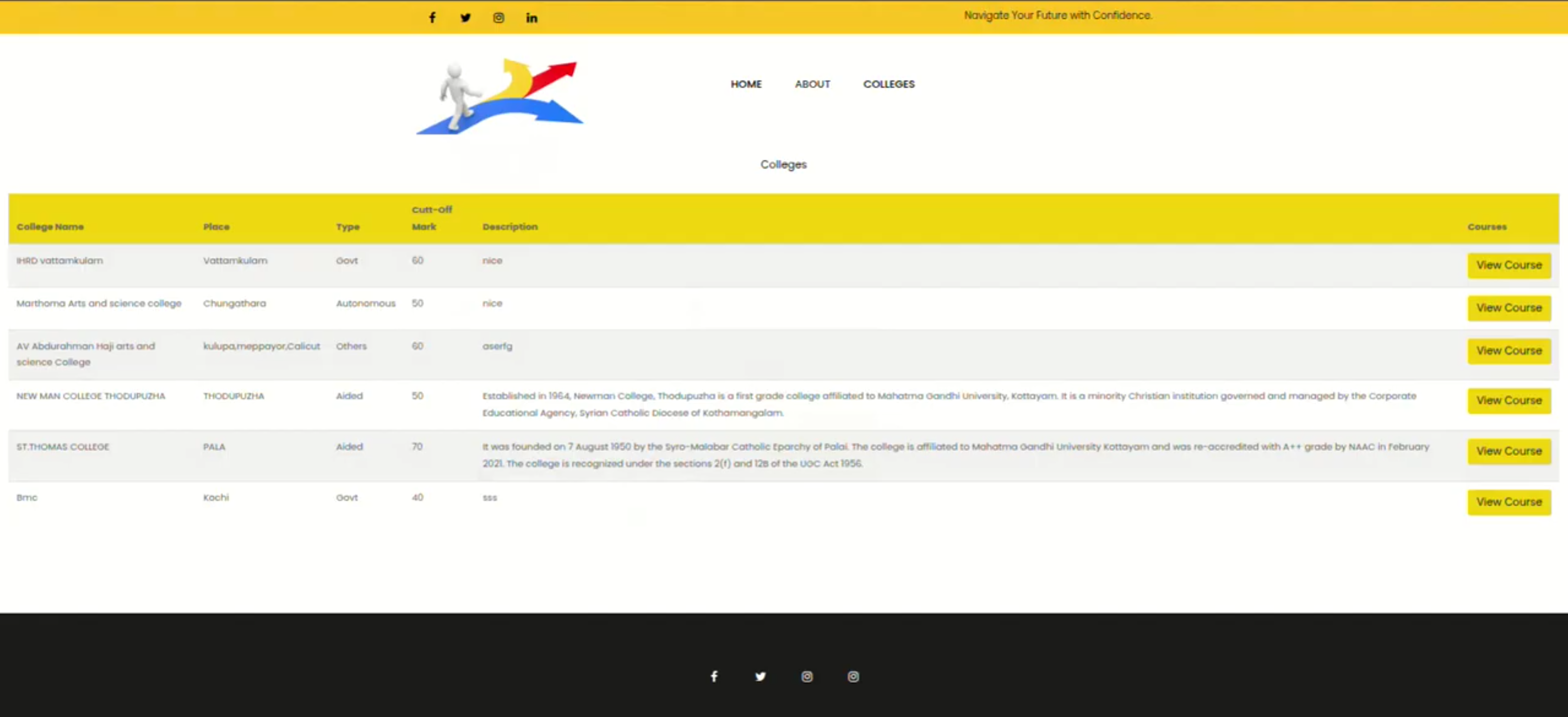The width and height of the screenshot is (1568, 717).
Task: View Course for AV Abdurahman Haji college
Action: tap(1509, 351)
